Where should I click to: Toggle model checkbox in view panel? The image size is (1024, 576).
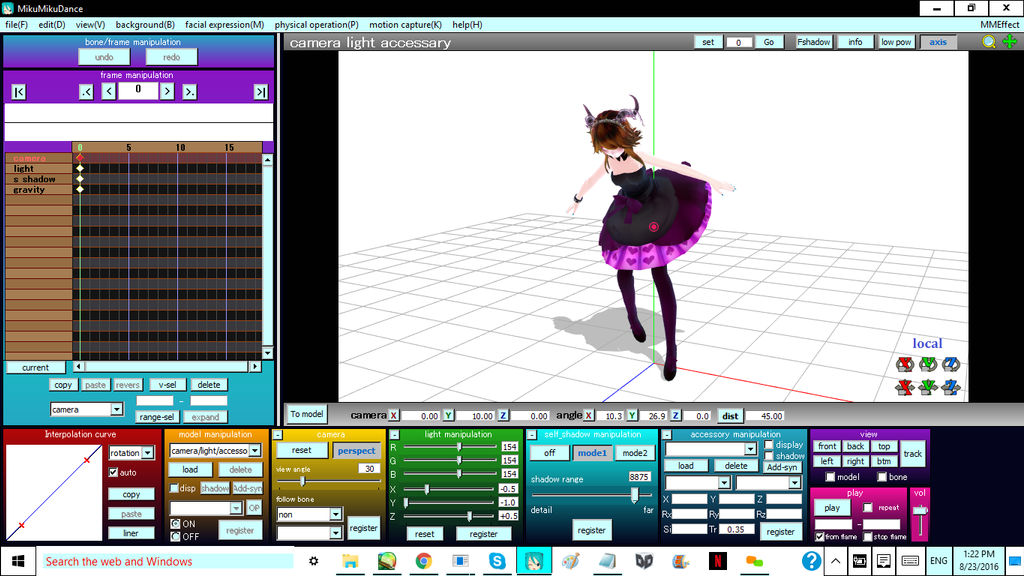830,477
